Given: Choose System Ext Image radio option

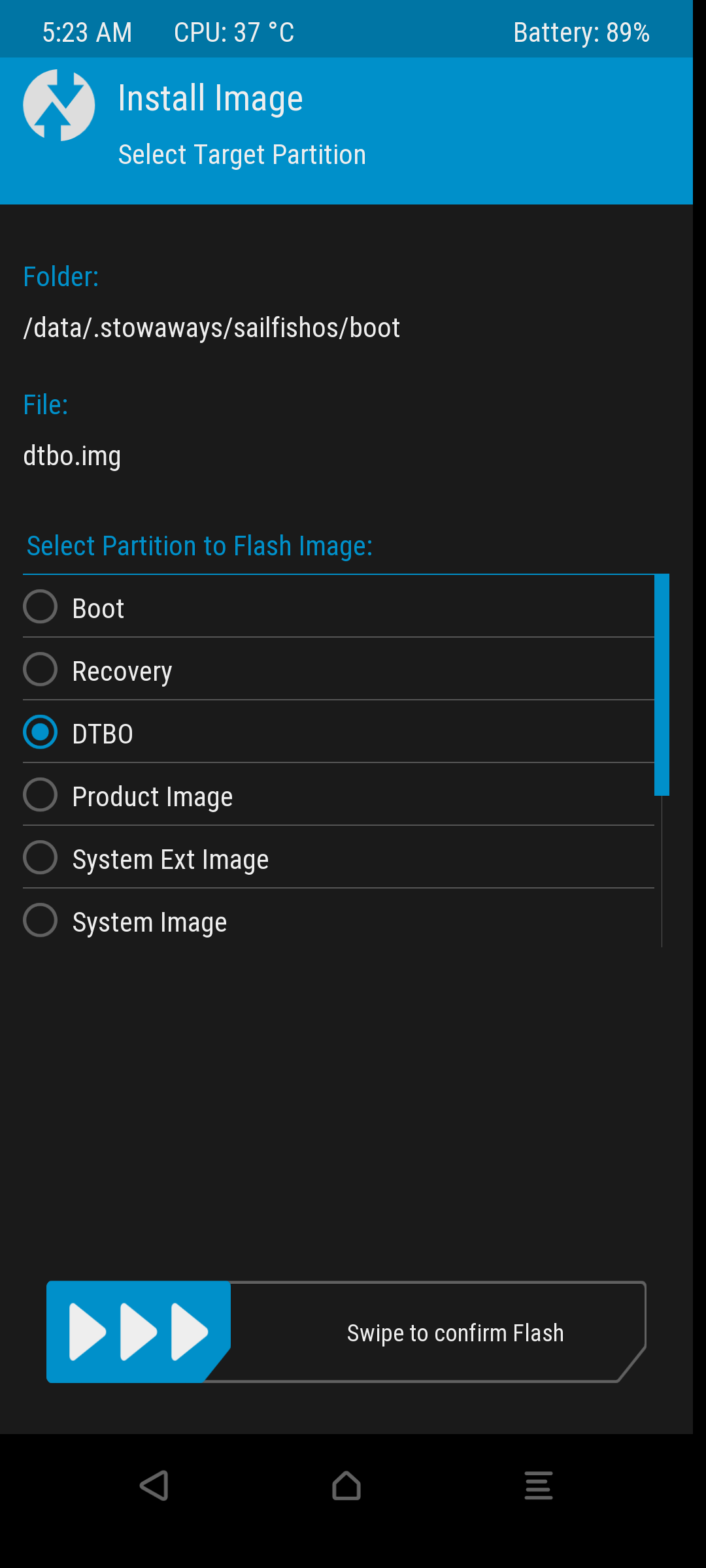Looking at the screenshot, I should tap(41, 857).
